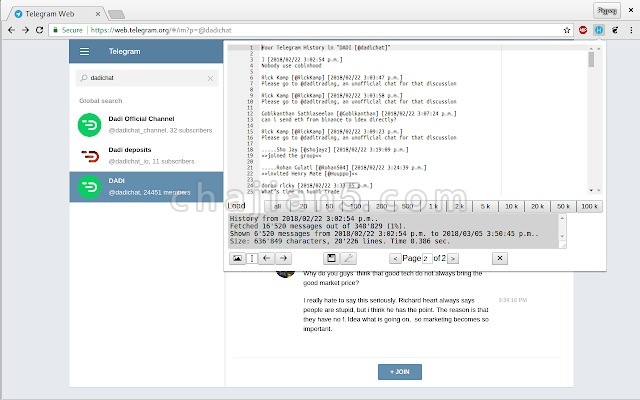Click the page number input field

pyautogui.click(x=427, y=258)
